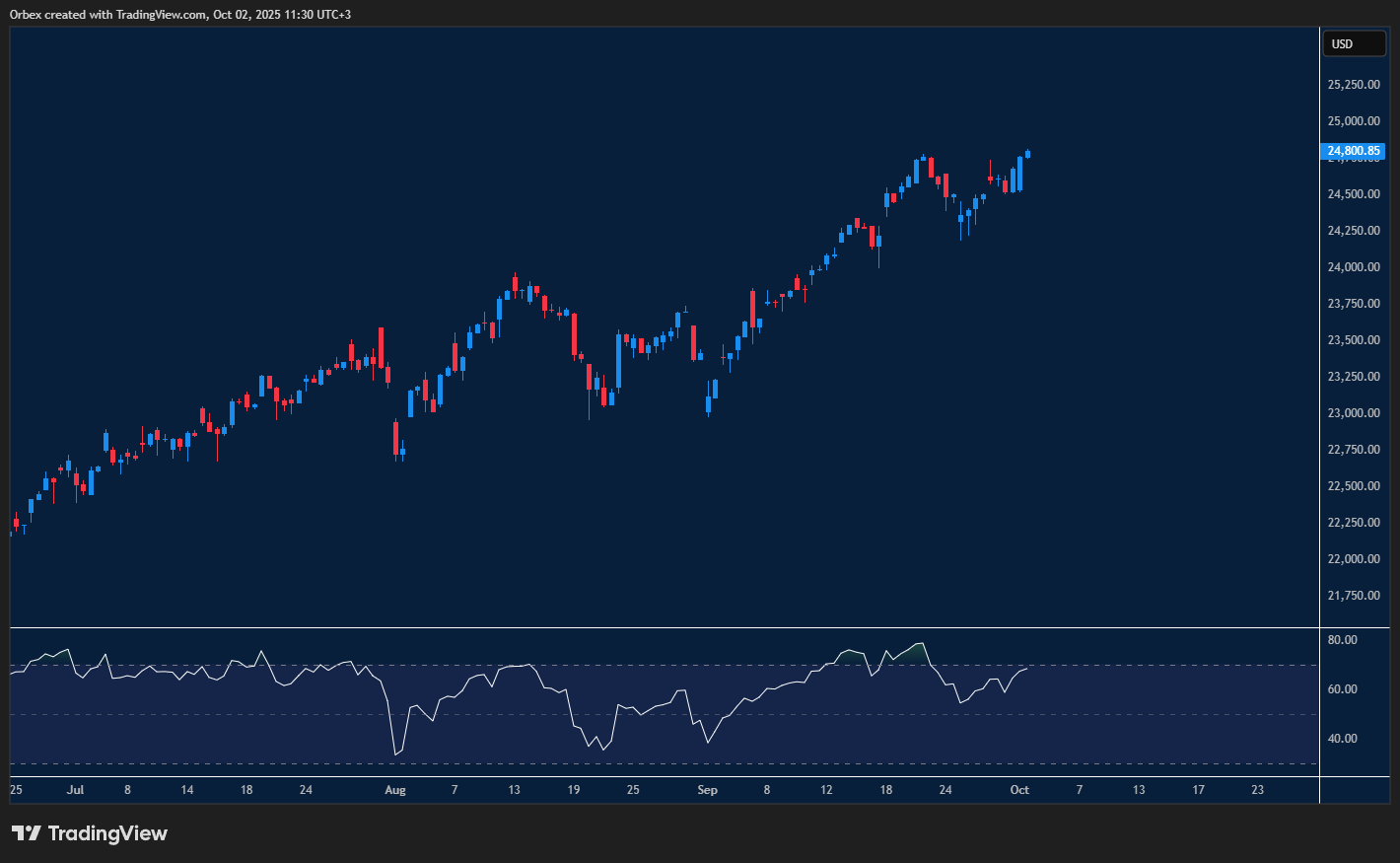Open the USD currency selector

click(x=1355, y=43)
